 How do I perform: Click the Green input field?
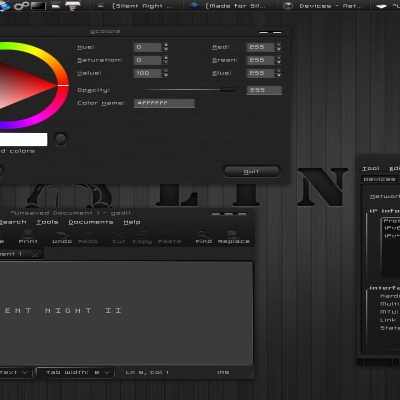point(261,60)
